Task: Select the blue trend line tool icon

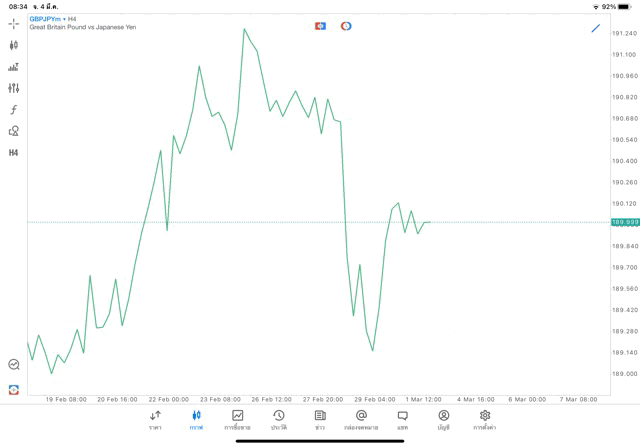Action: click(596, 28)
